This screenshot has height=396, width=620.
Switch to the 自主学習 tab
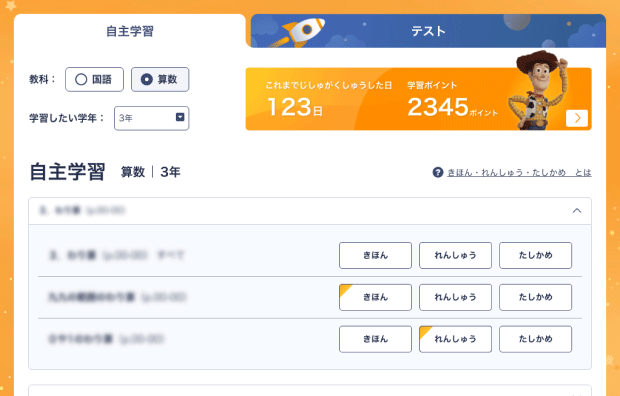[x=130, y=31]
